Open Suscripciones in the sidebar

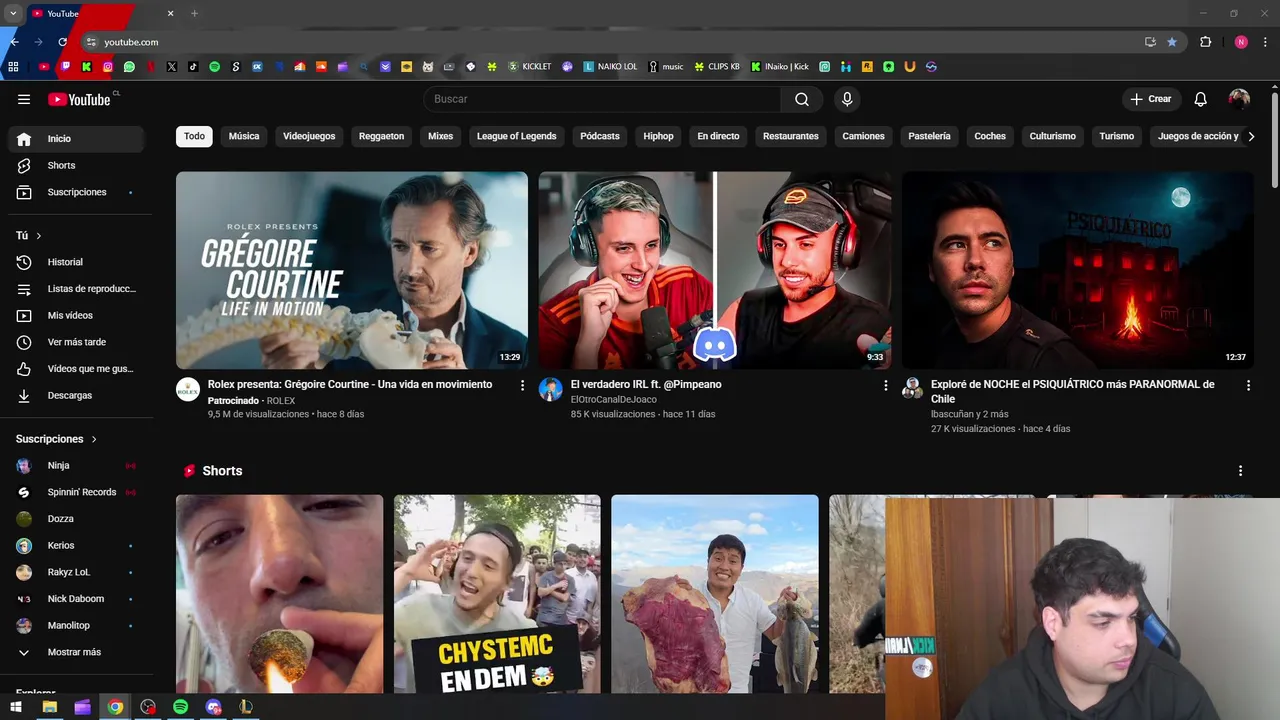(76, 192)
